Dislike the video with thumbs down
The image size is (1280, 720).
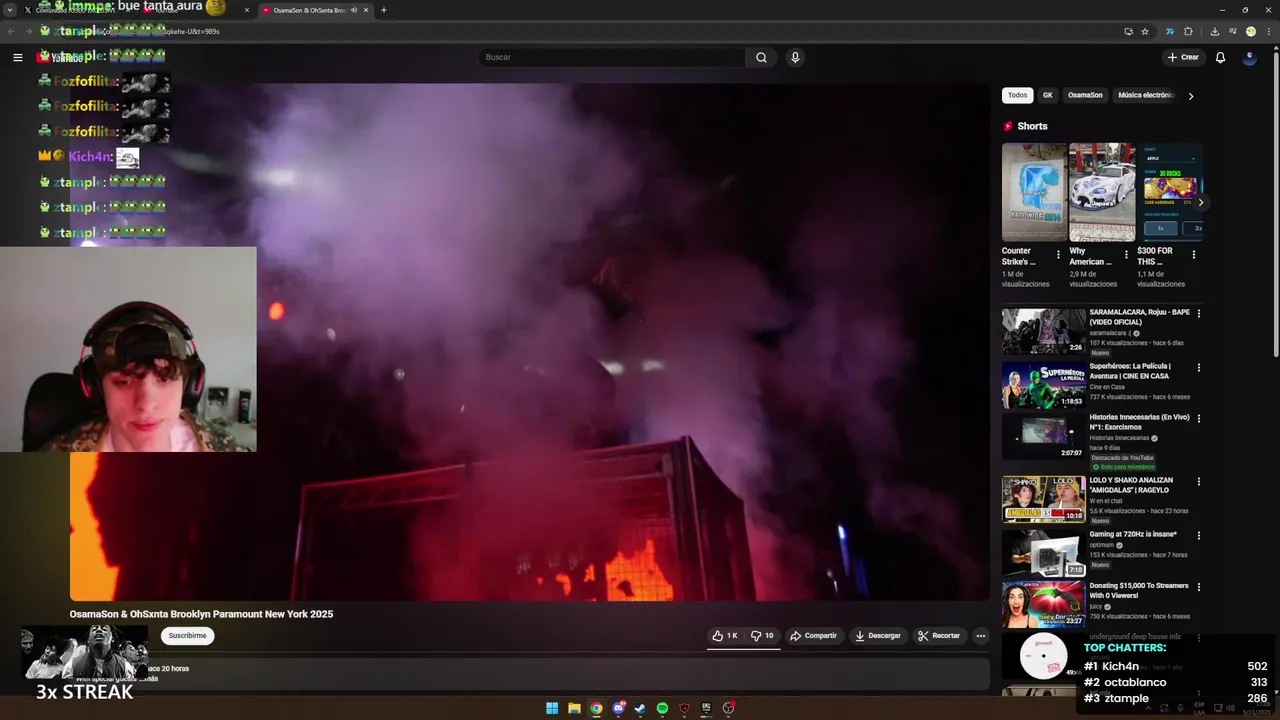763,636
